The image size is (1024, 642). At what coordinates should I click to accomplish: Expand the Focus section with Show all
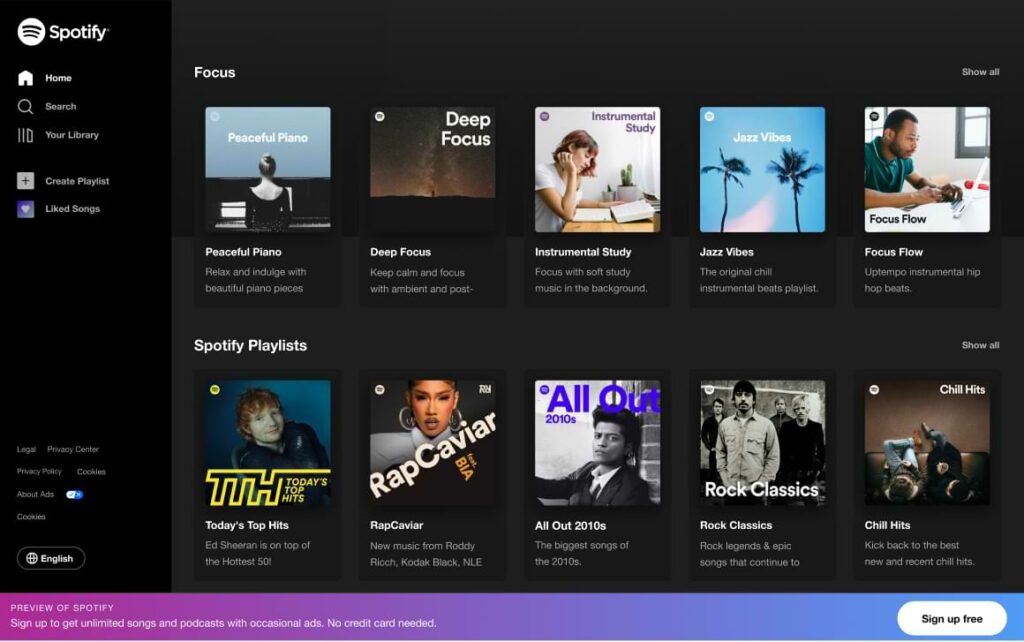981,72
